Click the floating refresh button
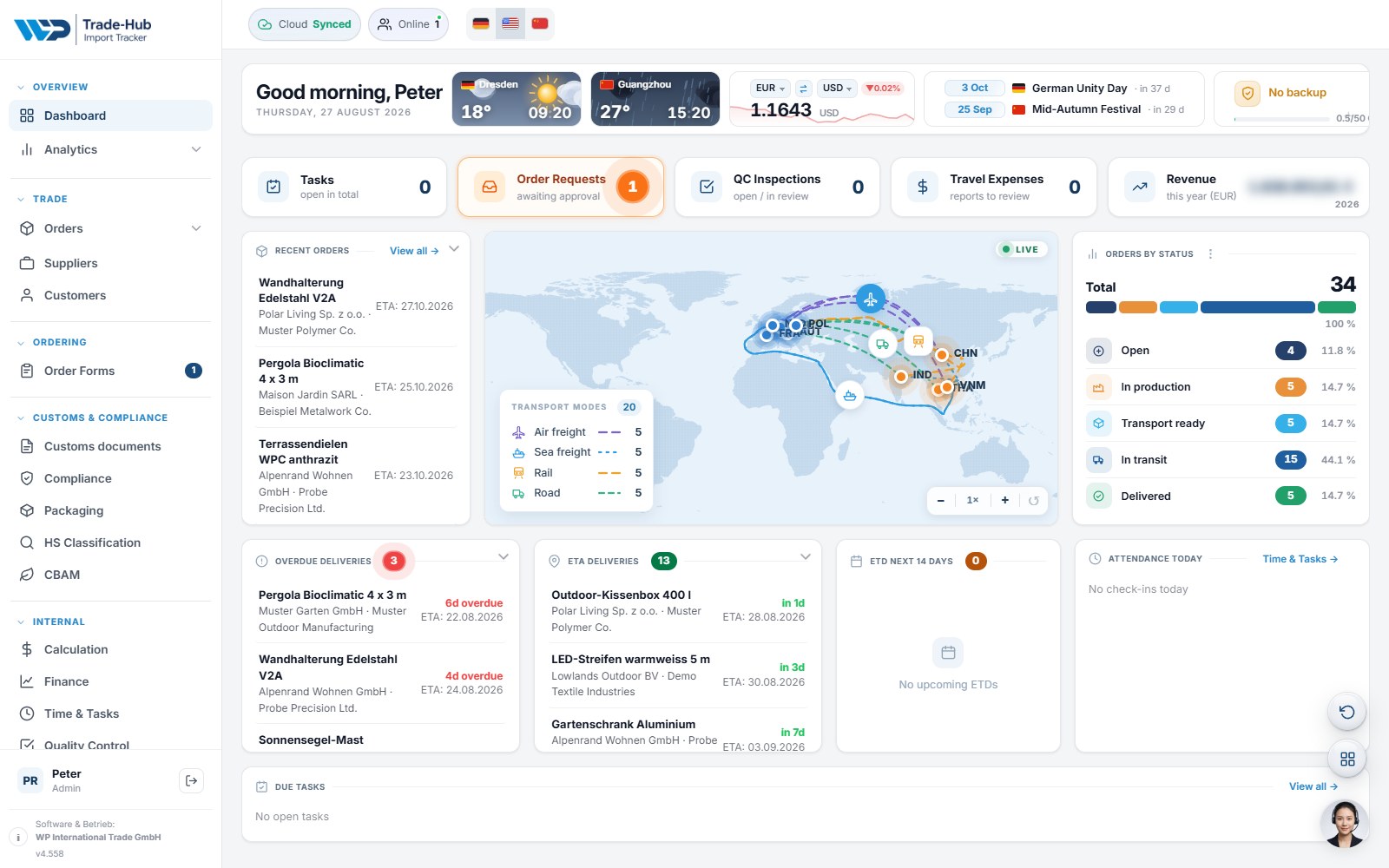 (1347, 712)
